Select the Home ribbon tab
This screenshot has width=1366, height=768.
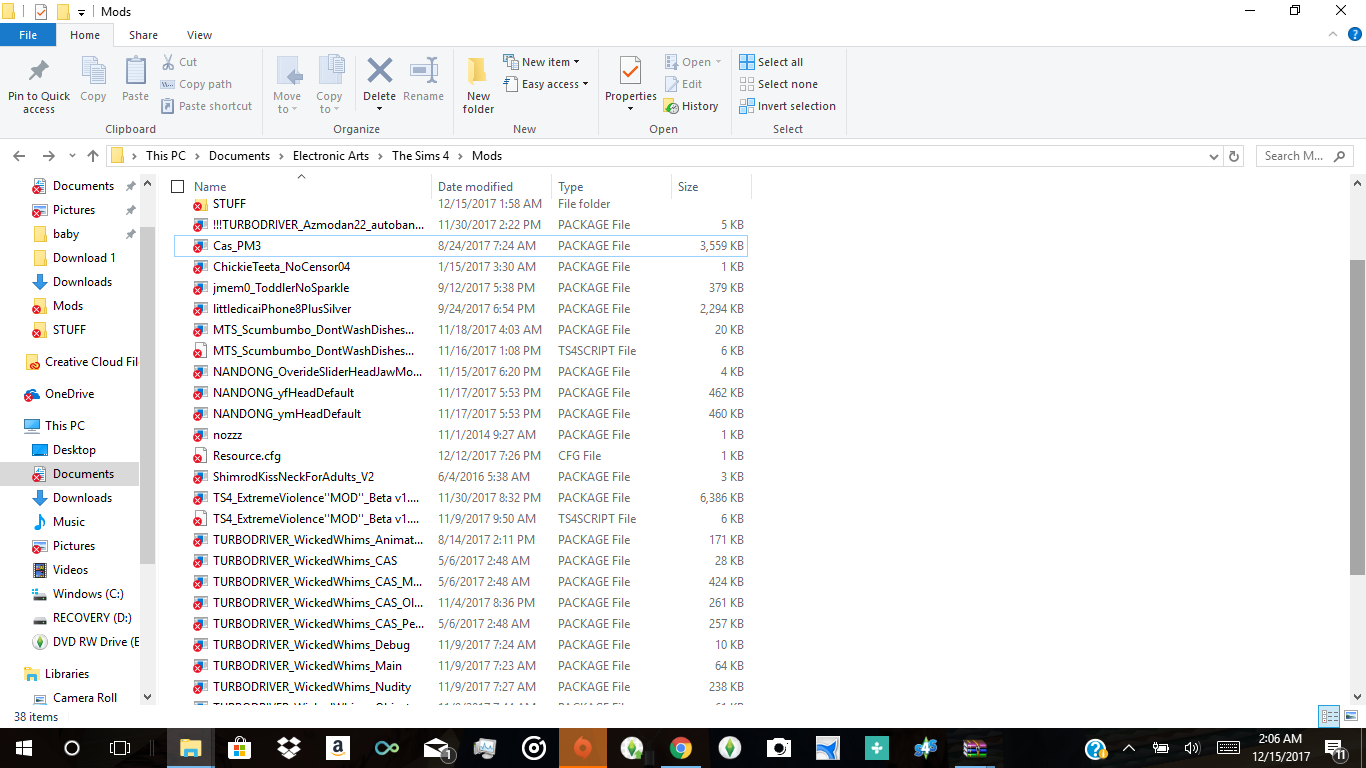point(85,34)
